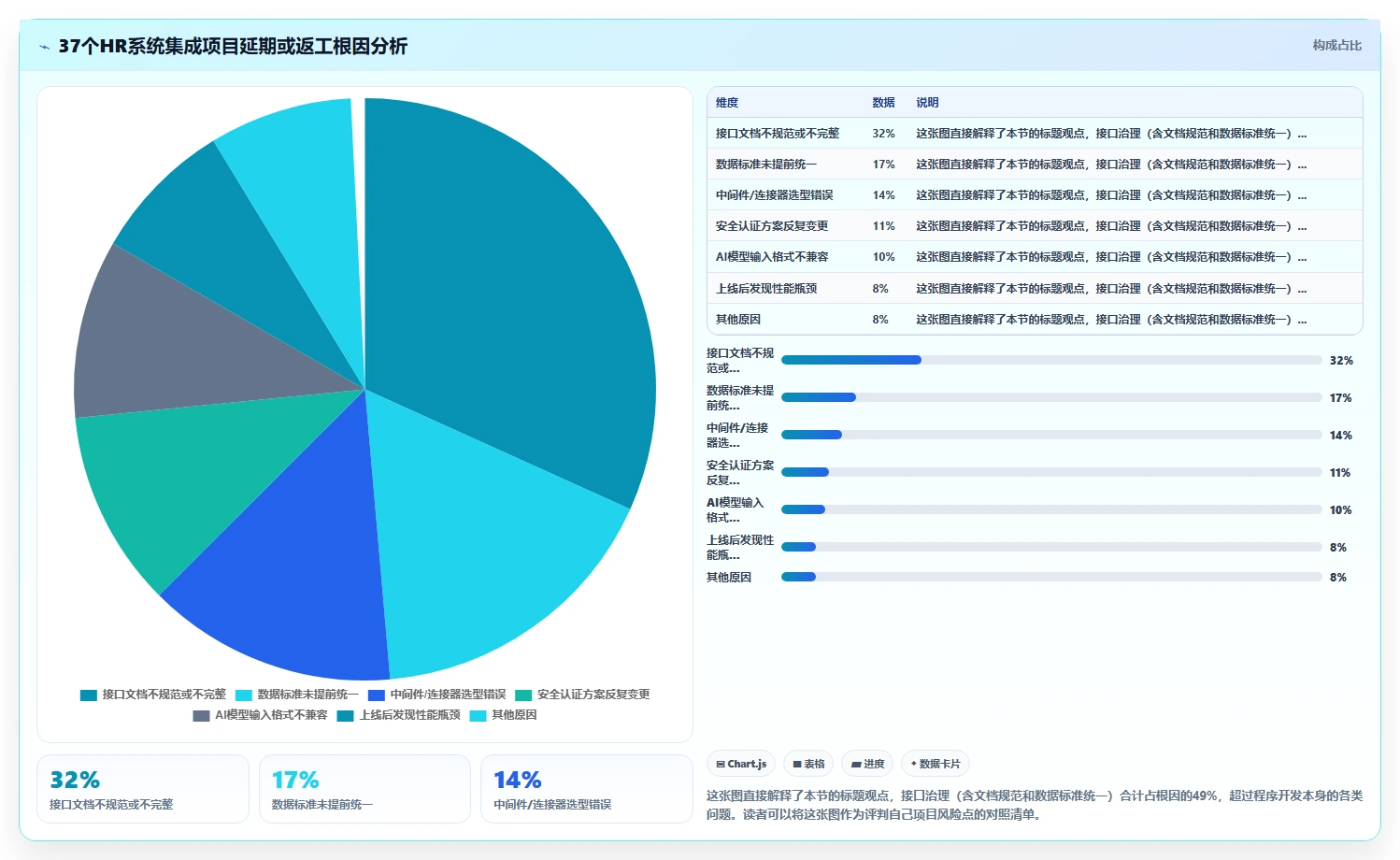Click the legend label AI模型输入格式不兼容
Image resolution: width=1400 pixels, height=860 pixels.
click(271, 715)
